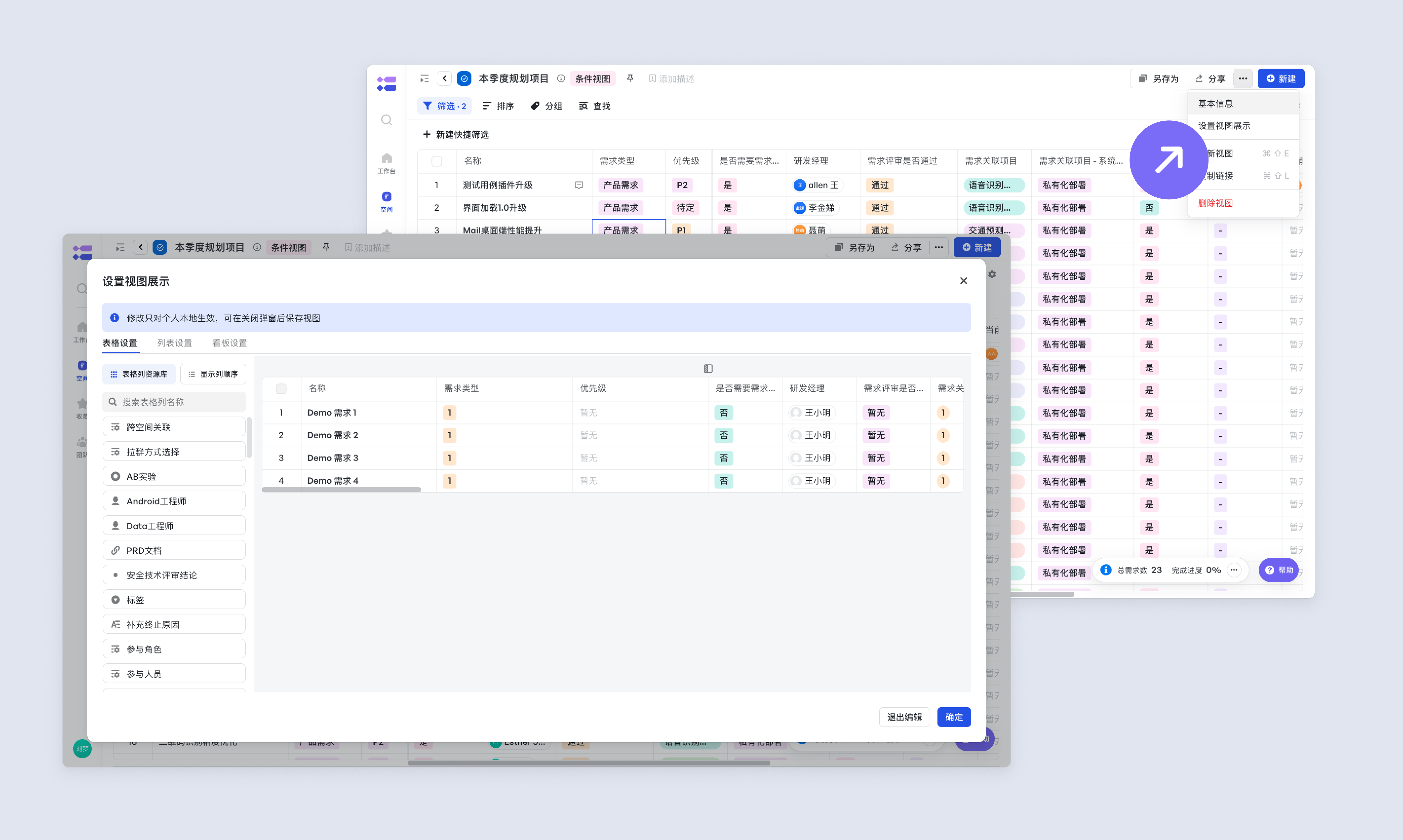Viewport: 1403px width, 840px height.
Task: Open search from the rear window sidebar
Action: [x=387, y=120]
